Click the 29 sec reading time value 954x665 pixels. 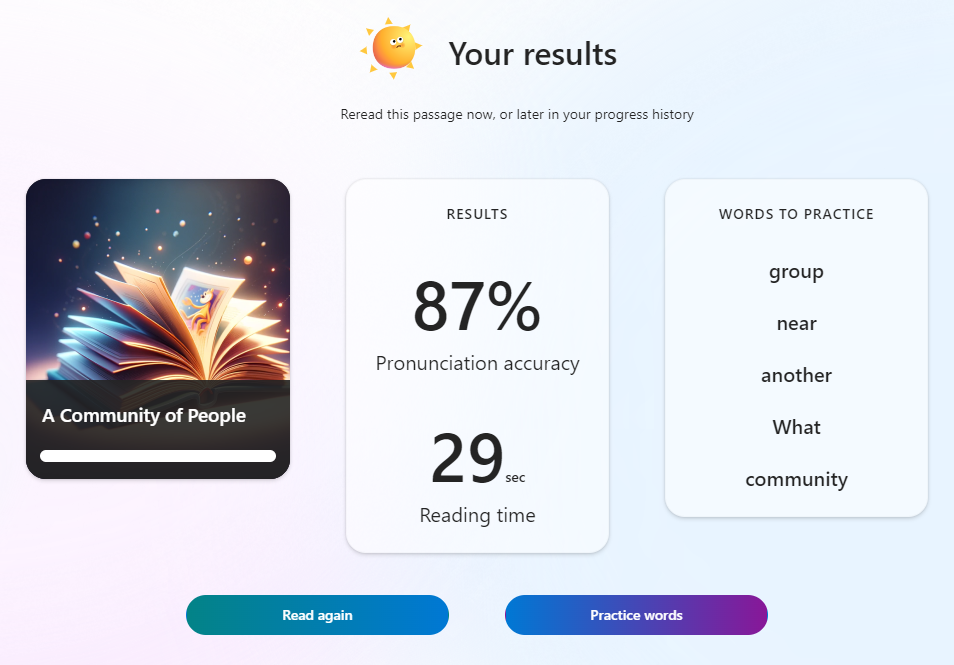[477, 457]
